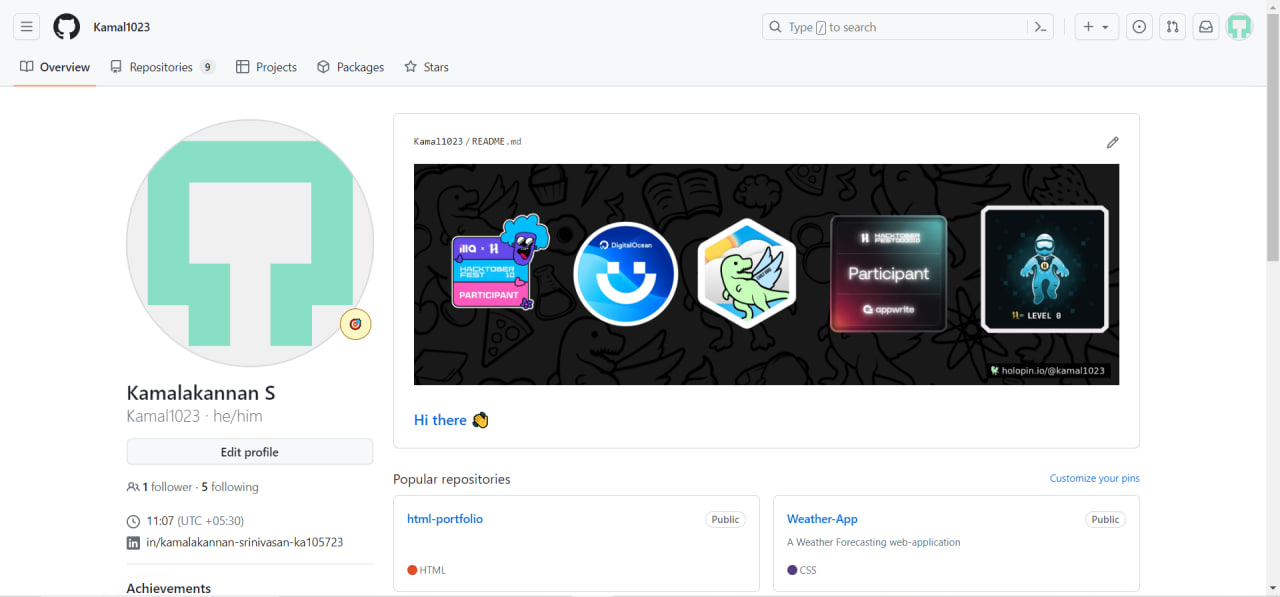The image size is (1280, 597).
Task: Click the large profile avatar image
Action: click(x=250, y=243)
